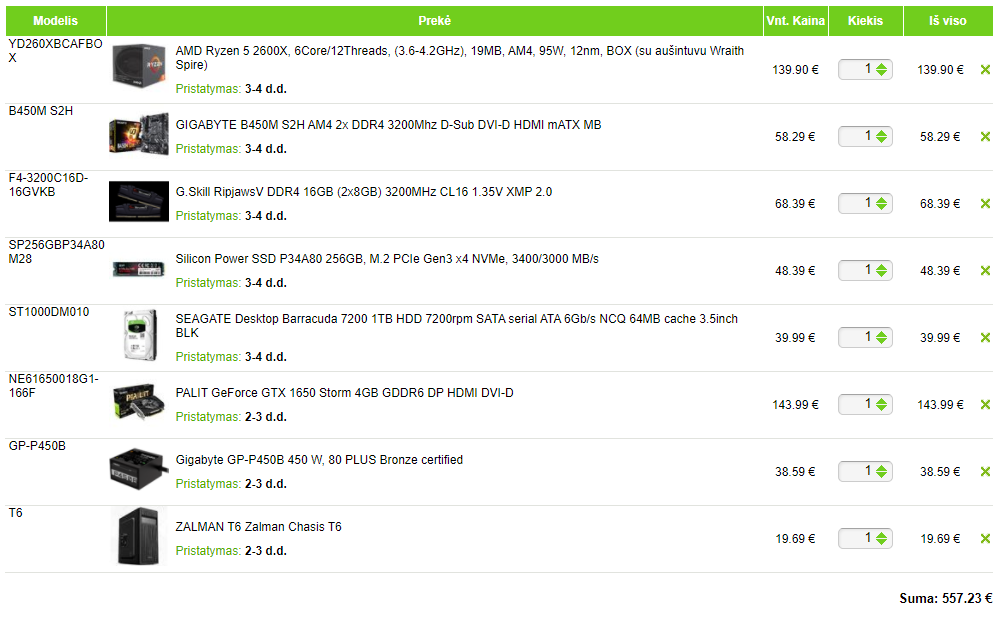Open AMD Ryzen 5 2600X product link
This screenshot has height=633, width=998.
click(460, 58)
